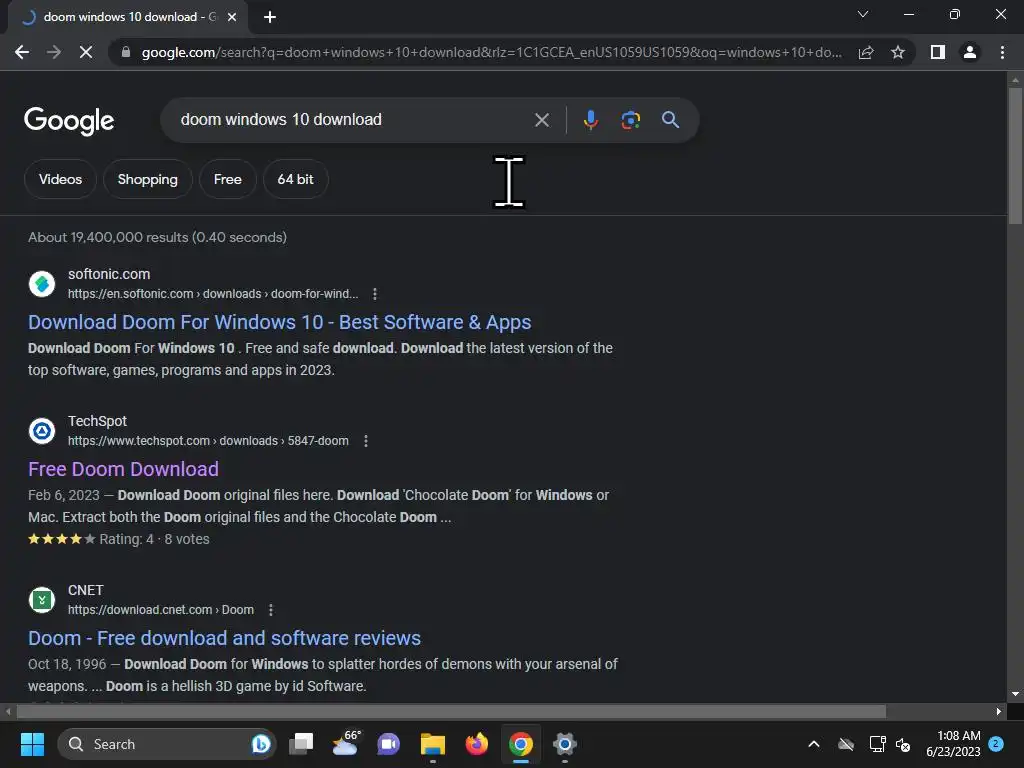
Task: Click the download.cnet.com URL breadcrumb
Action: click(x=161, y=610)
